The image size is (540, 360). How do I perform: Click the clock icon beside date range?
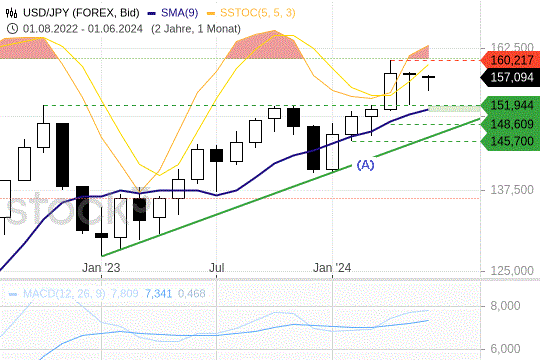pos(12,29)
